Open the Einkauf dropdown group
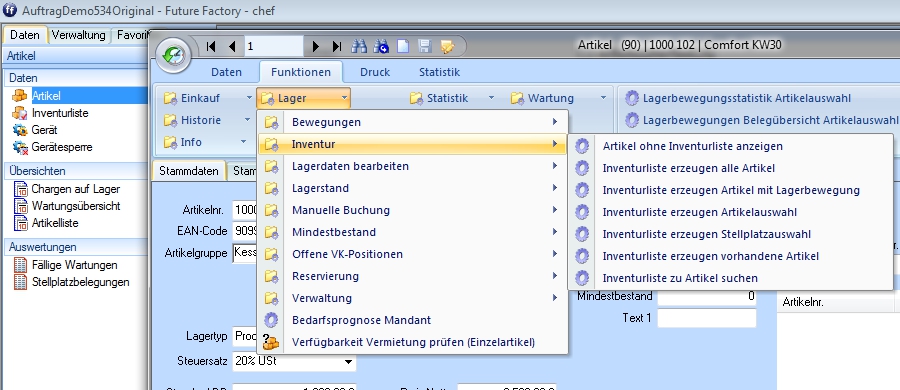This screenshot has height=390, width=900. point(208,98)
